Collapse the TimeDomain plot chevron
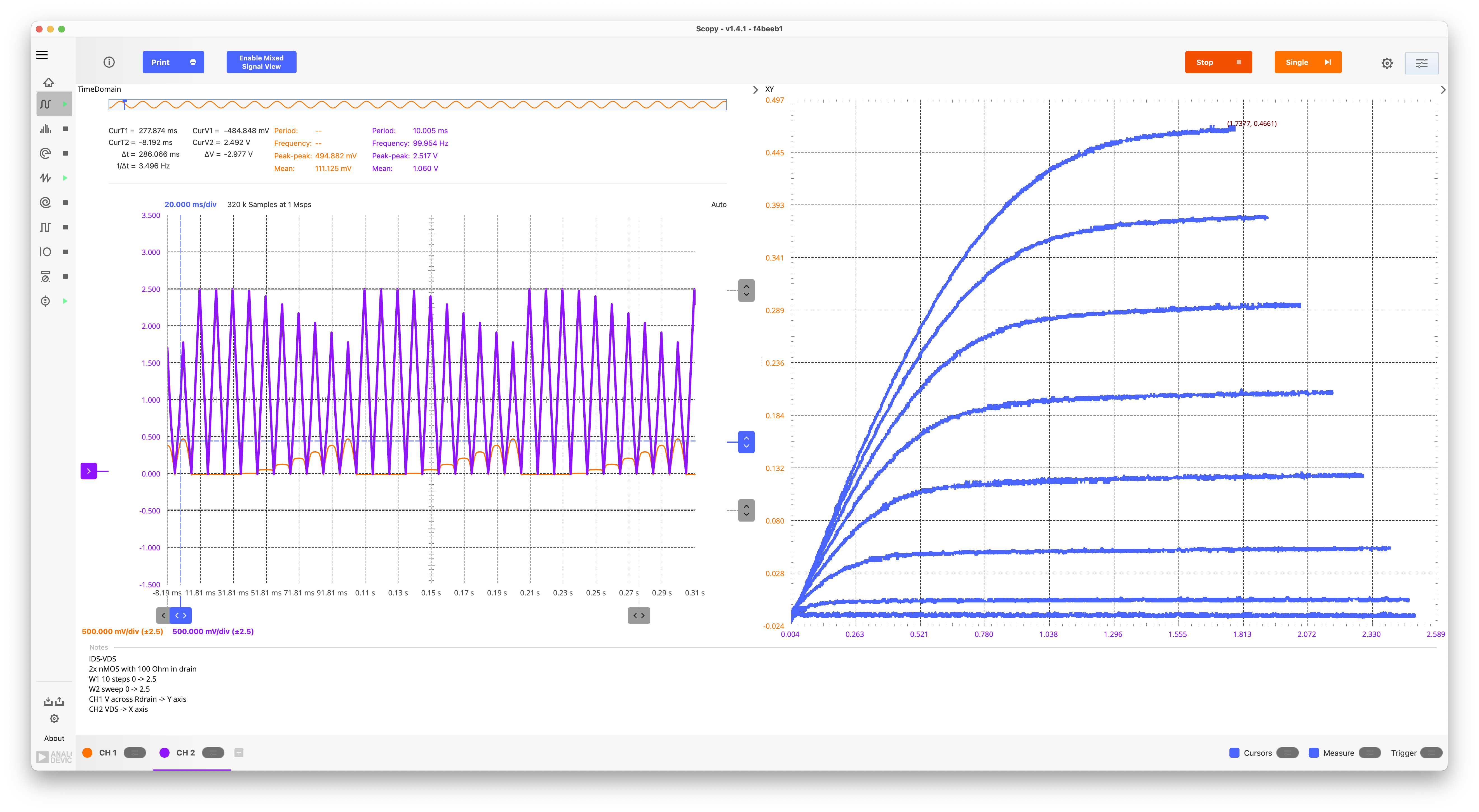The height and width of the screenshot is (812, 1479). pos(755,90)
